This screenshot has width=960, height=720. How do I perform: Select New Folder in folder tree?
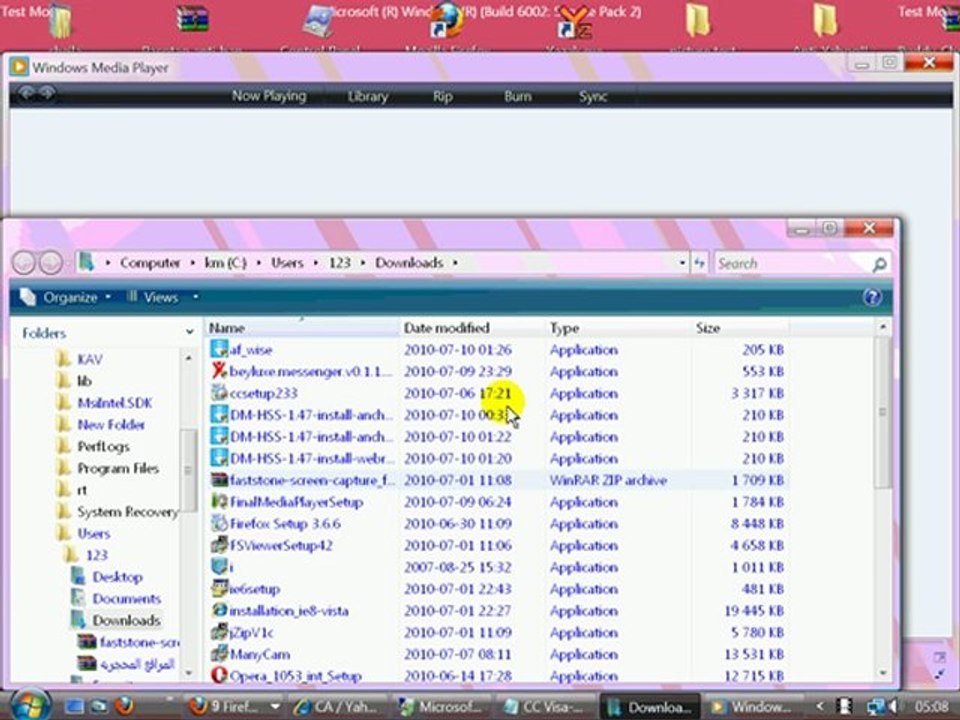111,424
